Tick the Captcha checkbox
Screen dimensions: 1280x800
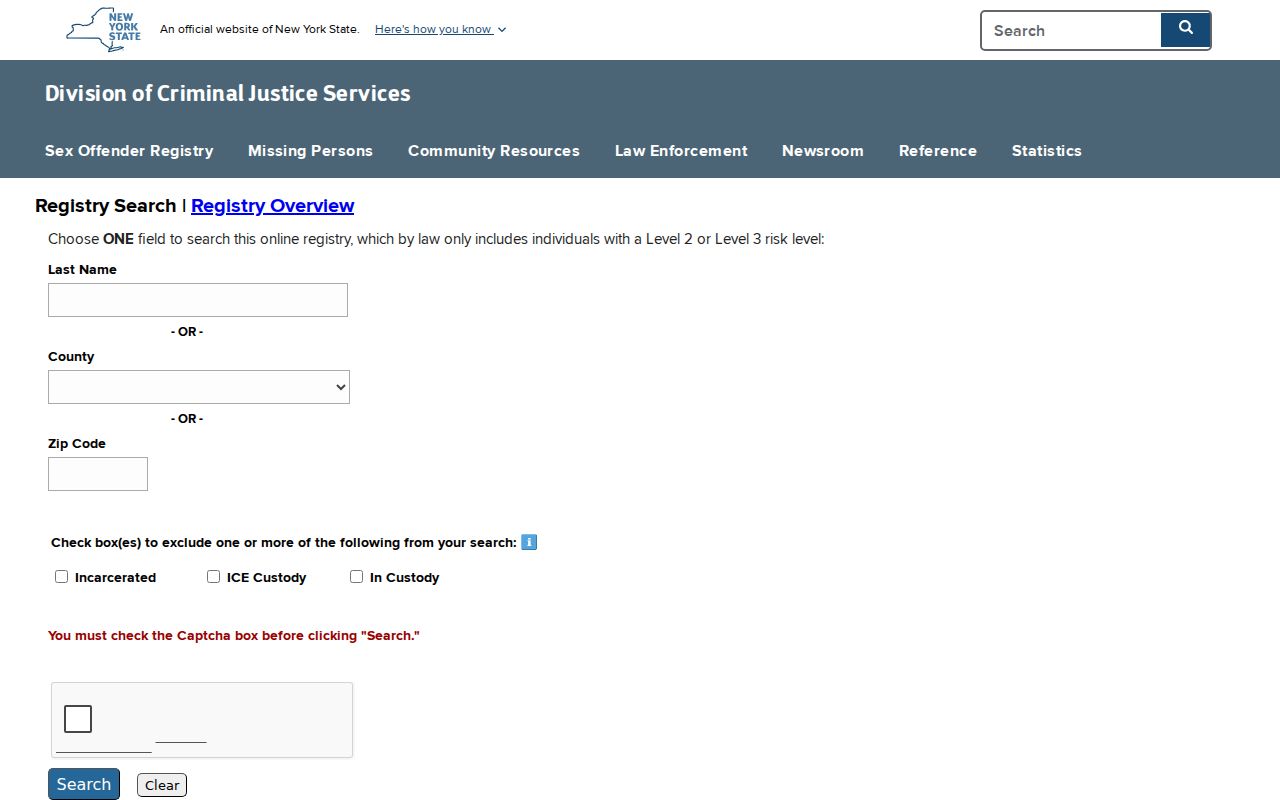click(x=78, y=719)
